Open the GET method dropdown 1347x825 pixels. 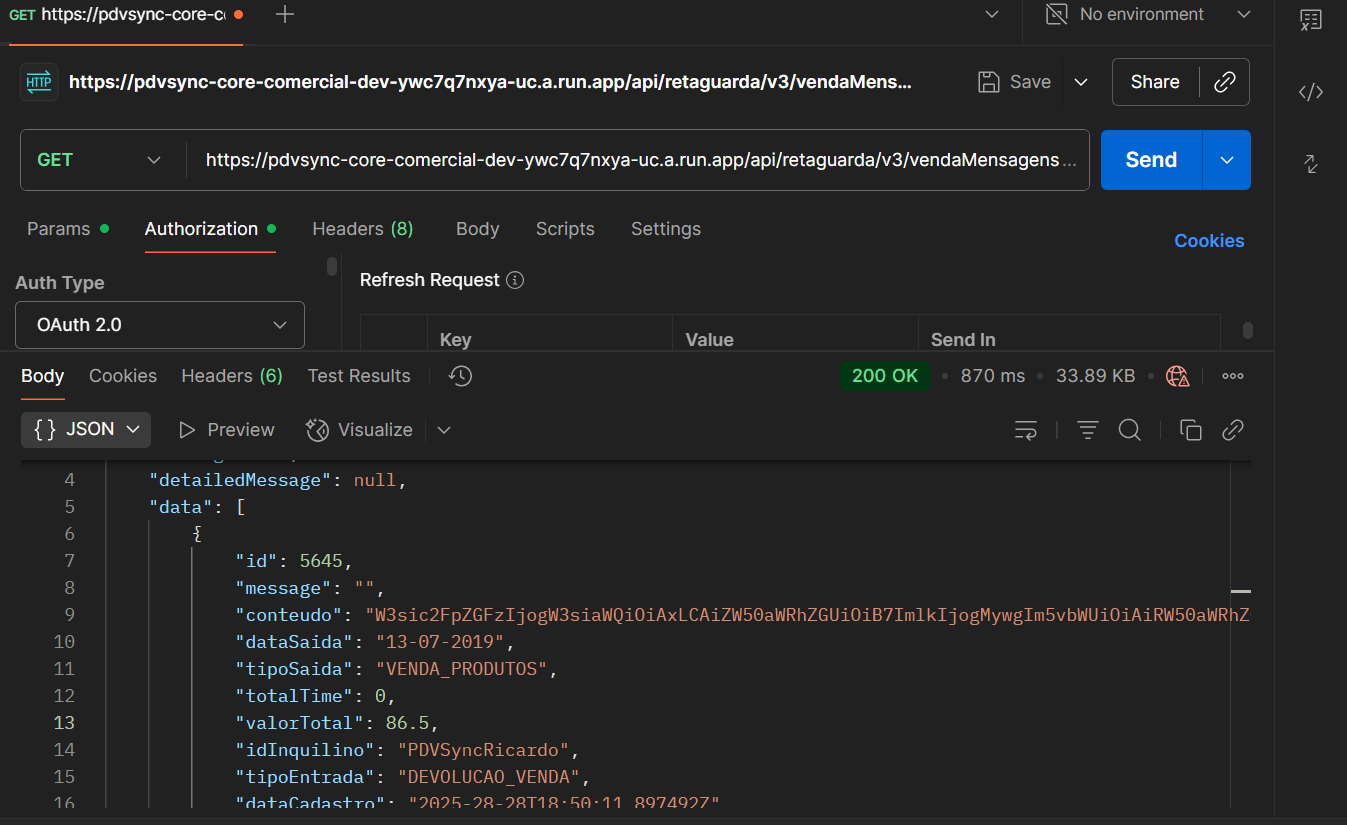tap(100, 160)
